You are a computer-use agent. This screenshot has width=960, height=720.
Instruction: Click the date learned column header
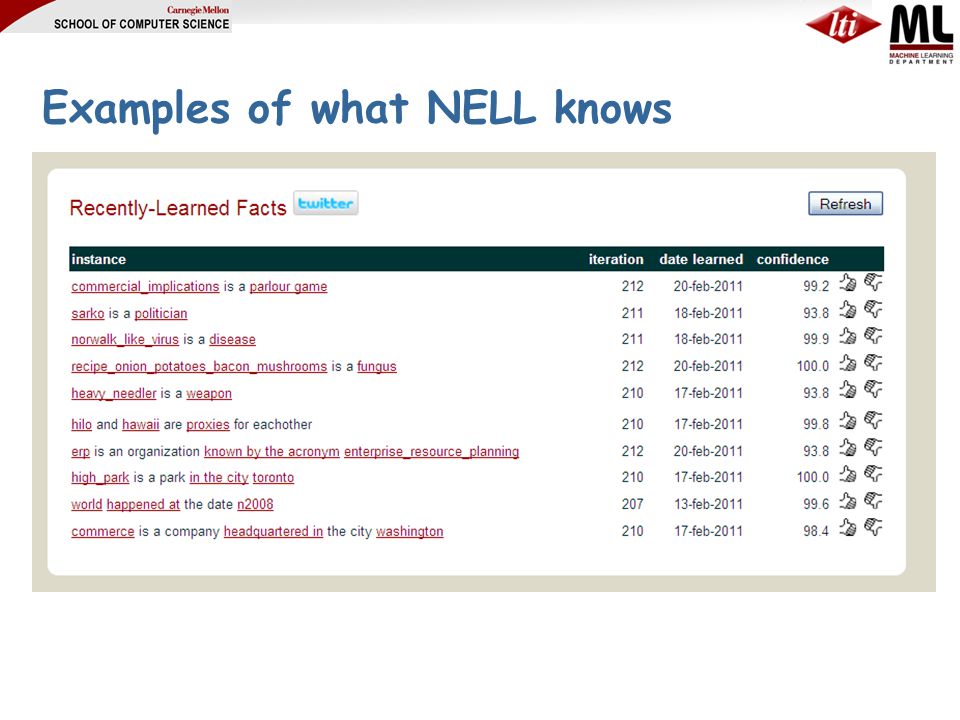click(701, 260)
